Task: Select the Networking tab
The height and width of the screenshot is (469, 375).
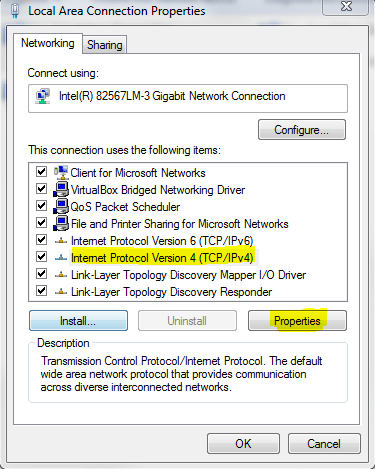Action: point(48,43)
